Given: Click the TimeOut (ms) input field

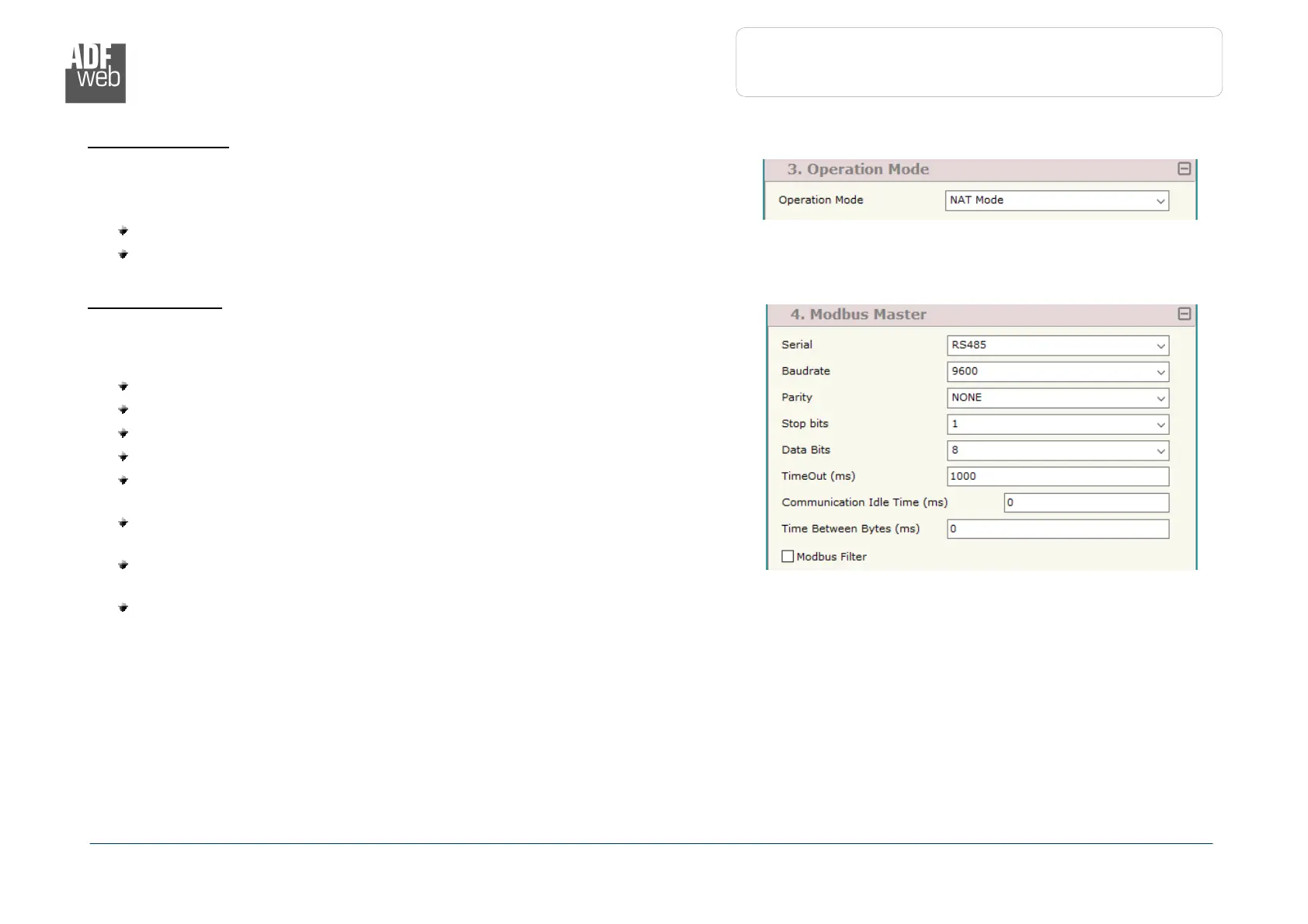Looking at the screenshot, I should pos(1058,477).
